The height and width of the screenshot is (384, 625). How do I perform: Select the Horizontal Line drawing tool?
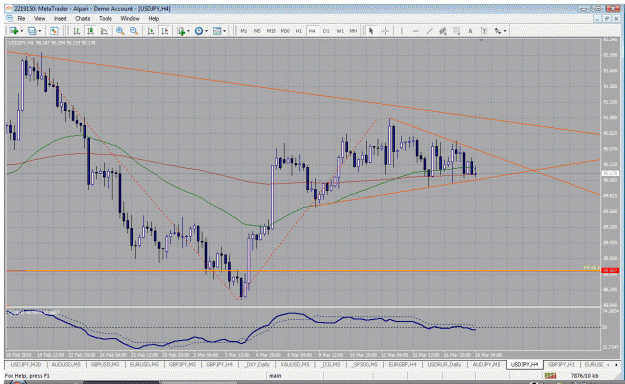pyautogui.click(x=415, y=31)
